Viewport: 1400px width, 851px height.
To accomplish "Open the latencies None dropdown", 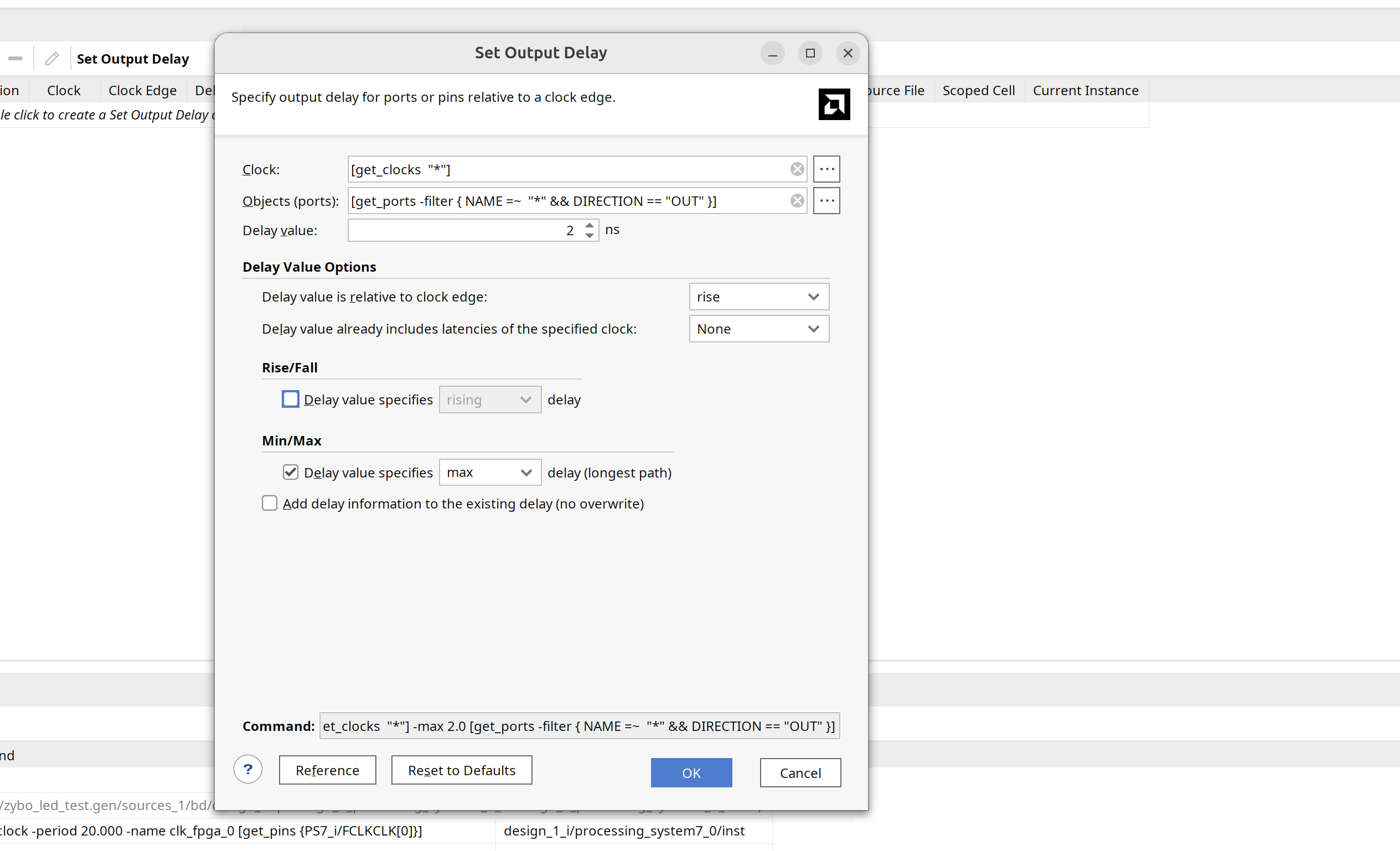I will coord(759,329).
